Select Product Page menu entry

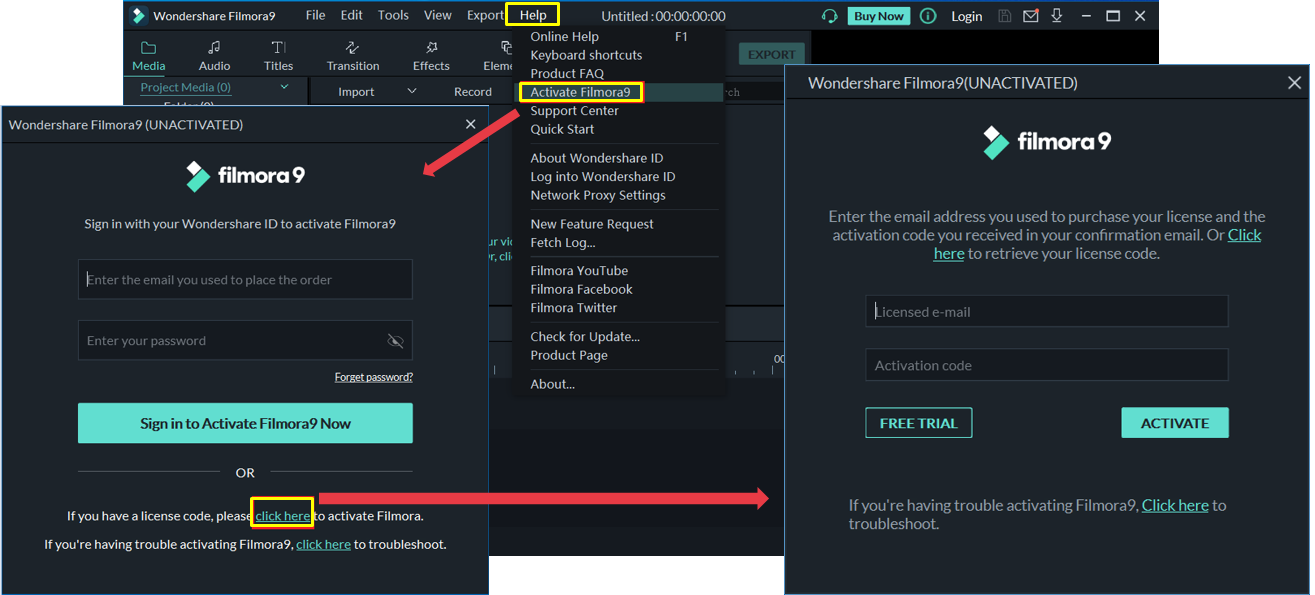569,355
